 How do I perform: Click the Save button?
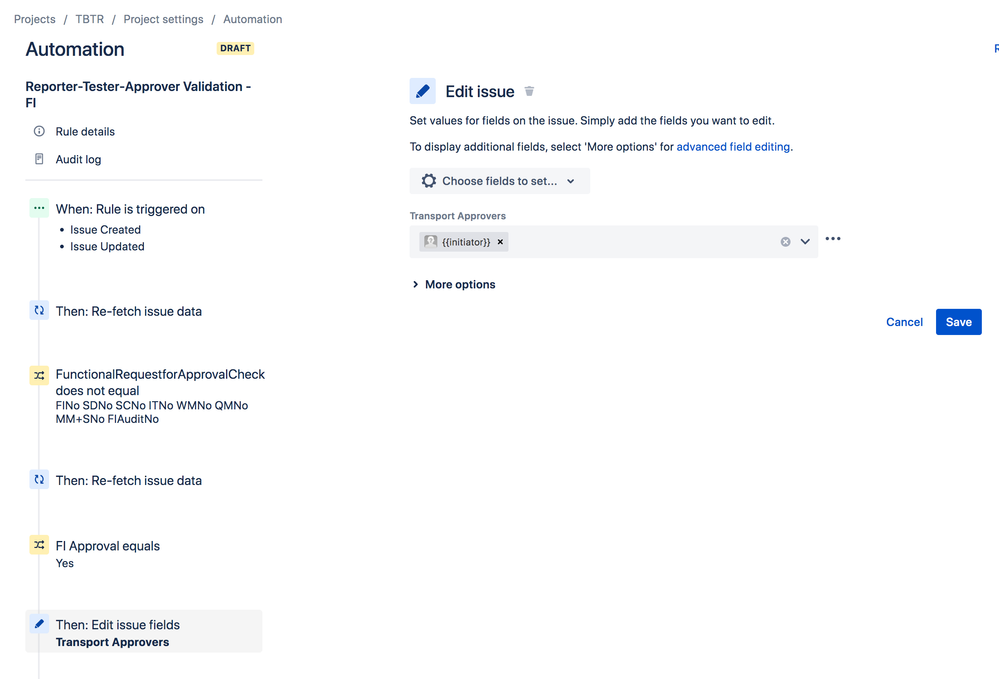(x=958, y=322)
